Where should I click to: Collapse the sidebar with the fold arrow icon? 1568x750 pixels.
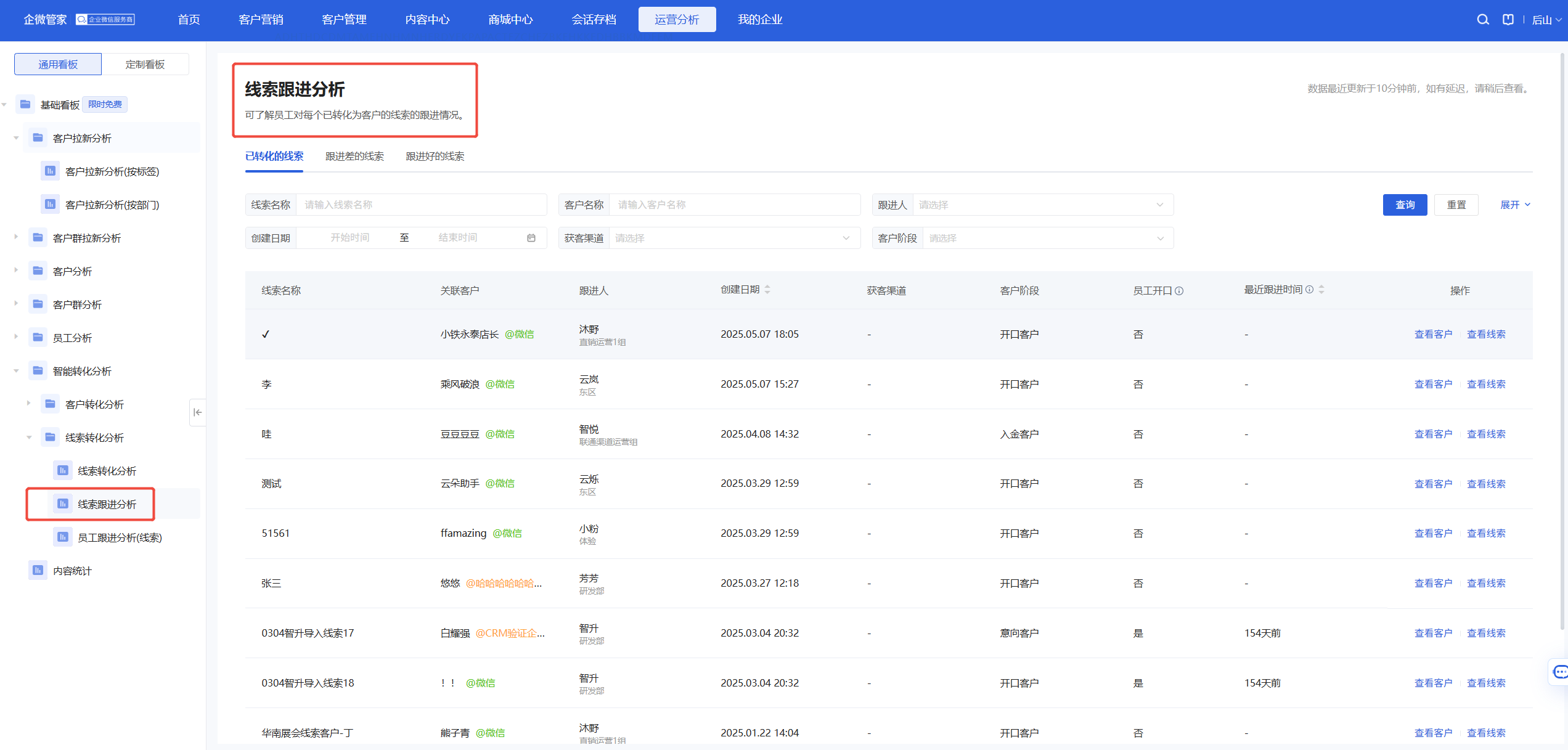[x=197, y=412]
